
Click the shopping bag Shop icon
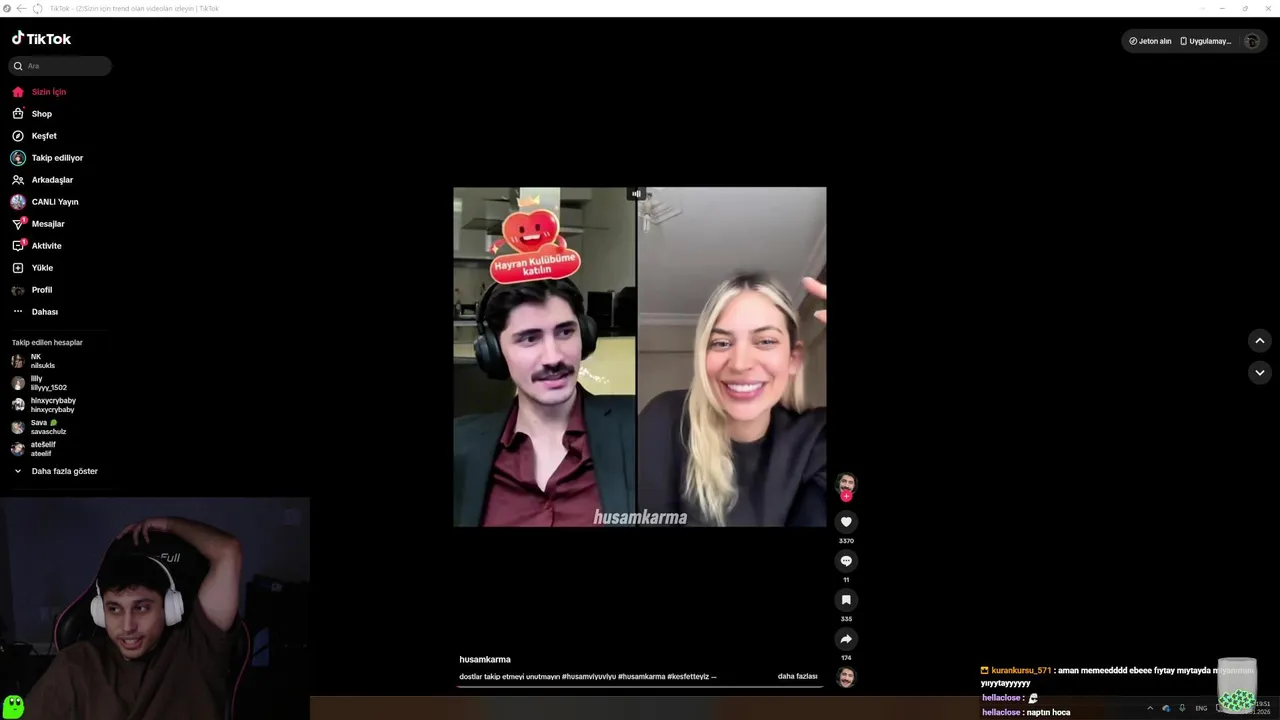click(18, 114)
